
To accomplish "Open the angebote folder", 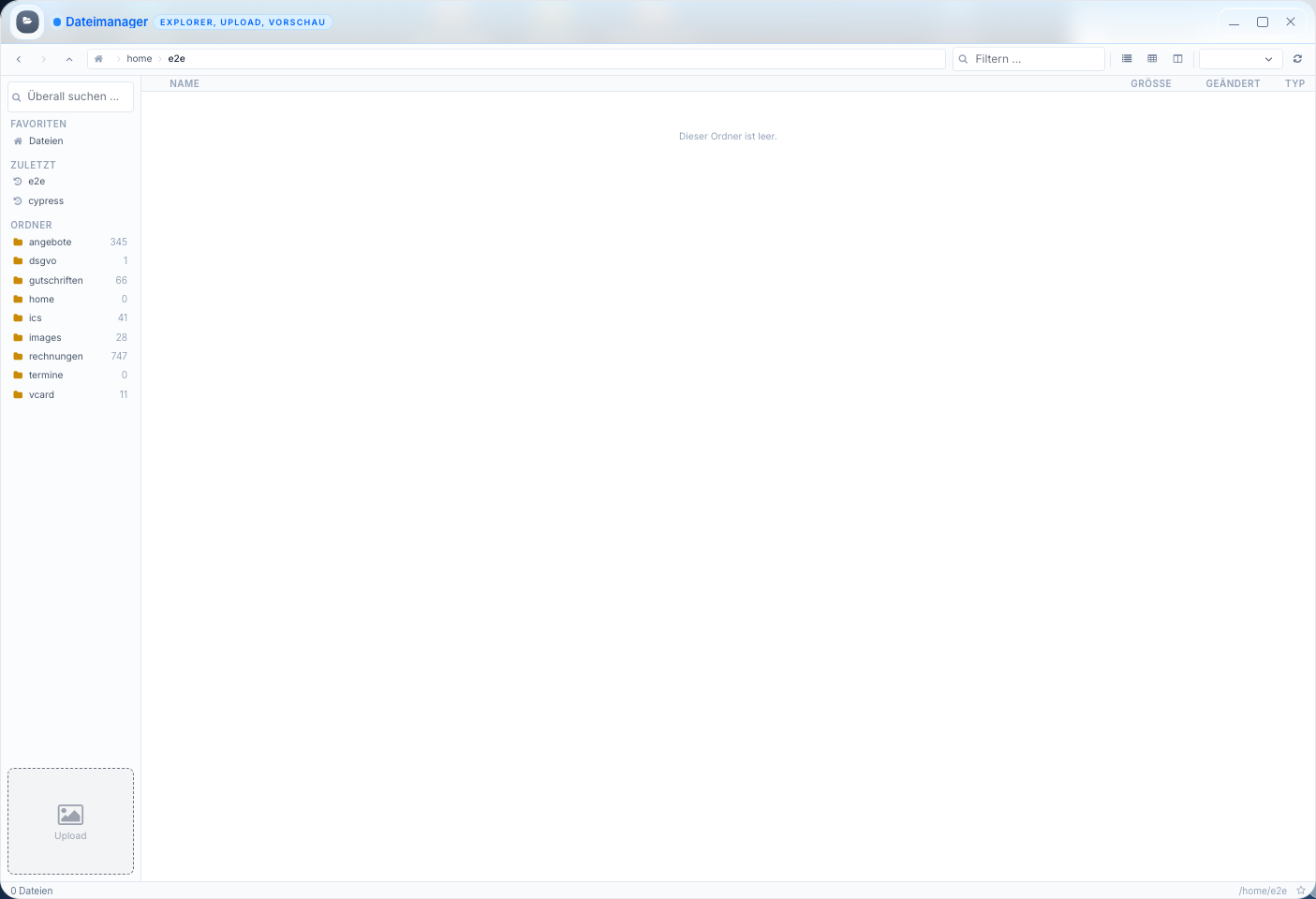I will [x=51, y=242].
